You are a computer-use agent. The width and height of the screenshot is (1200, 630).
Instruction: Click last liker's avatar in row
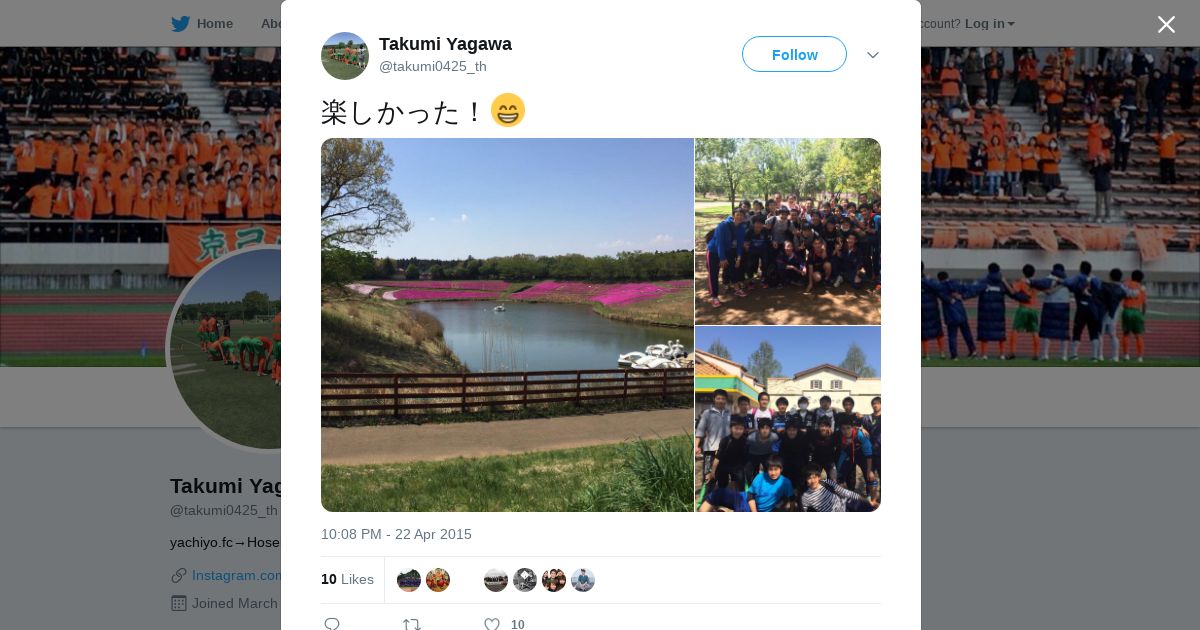pos(583,580)
